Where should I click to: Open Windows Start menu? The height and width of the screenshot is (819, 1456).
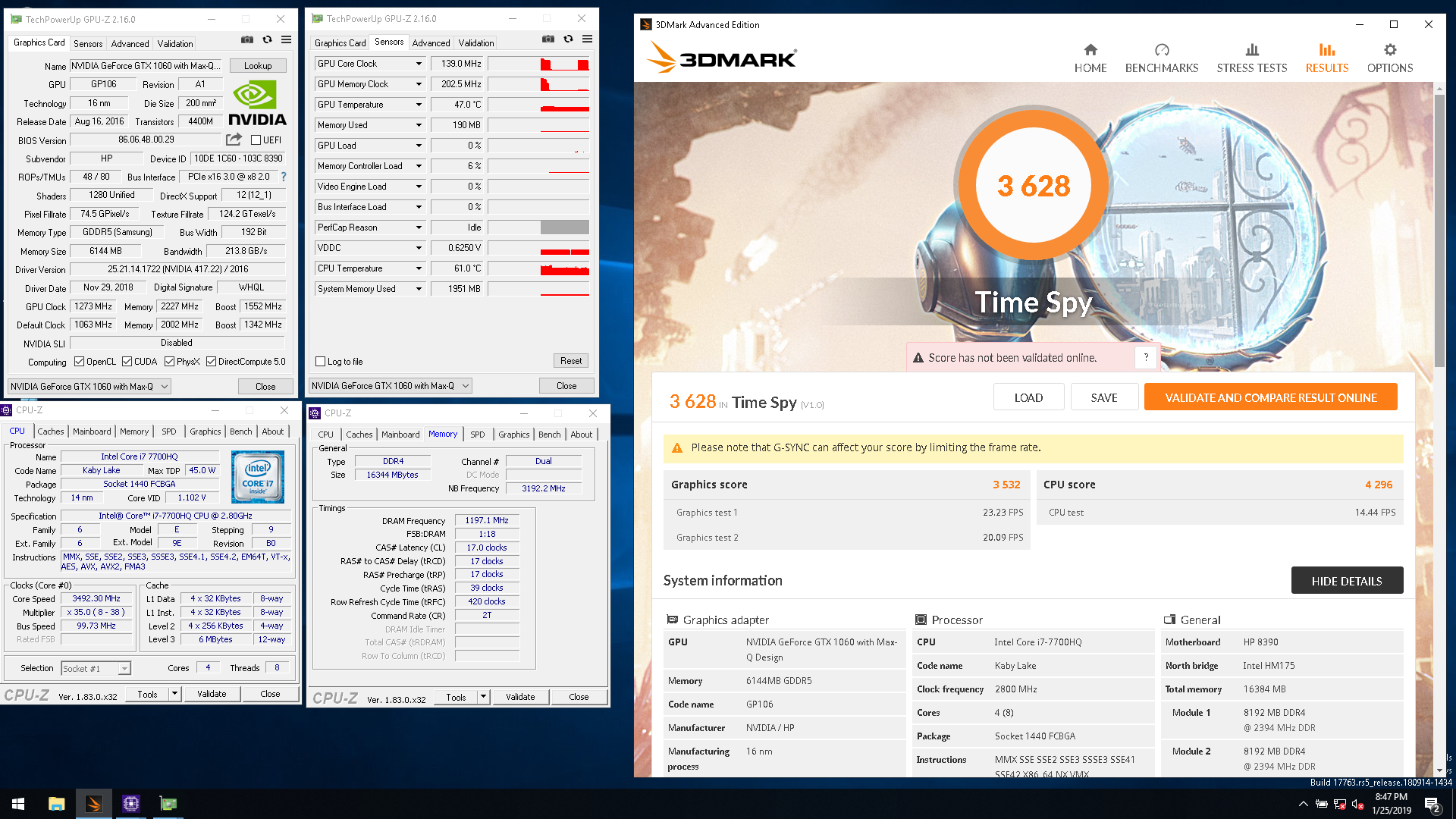pos(18,804)
